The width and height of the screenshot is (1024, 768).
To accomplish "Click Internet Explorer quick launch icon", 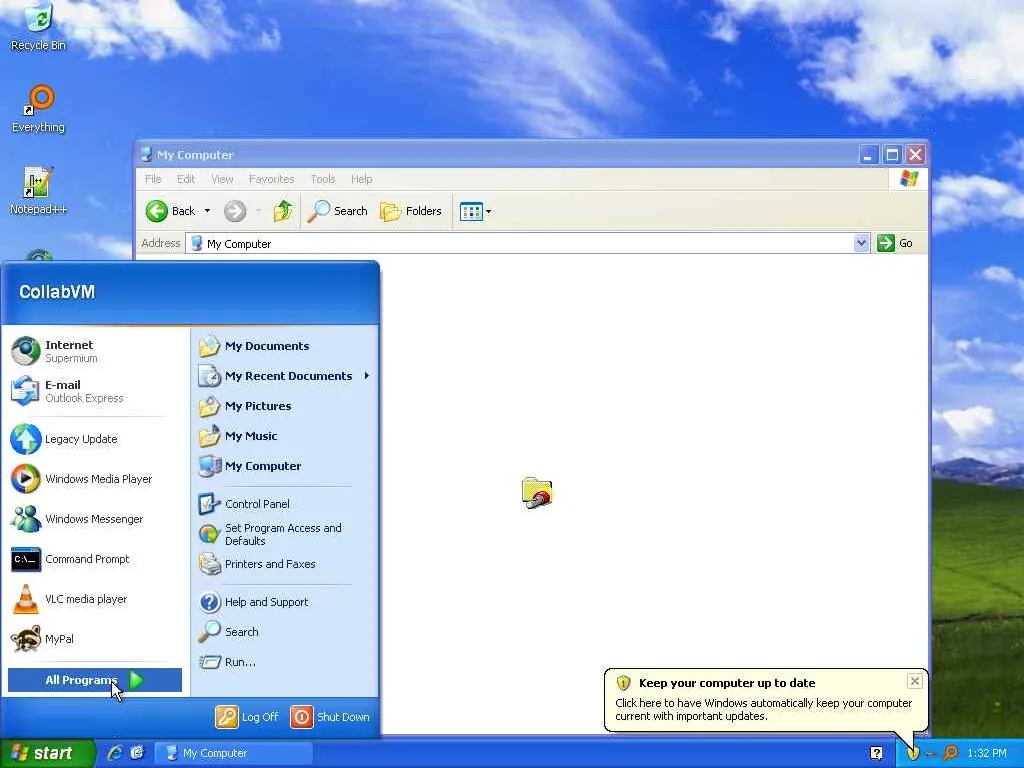I will [115, 753].
